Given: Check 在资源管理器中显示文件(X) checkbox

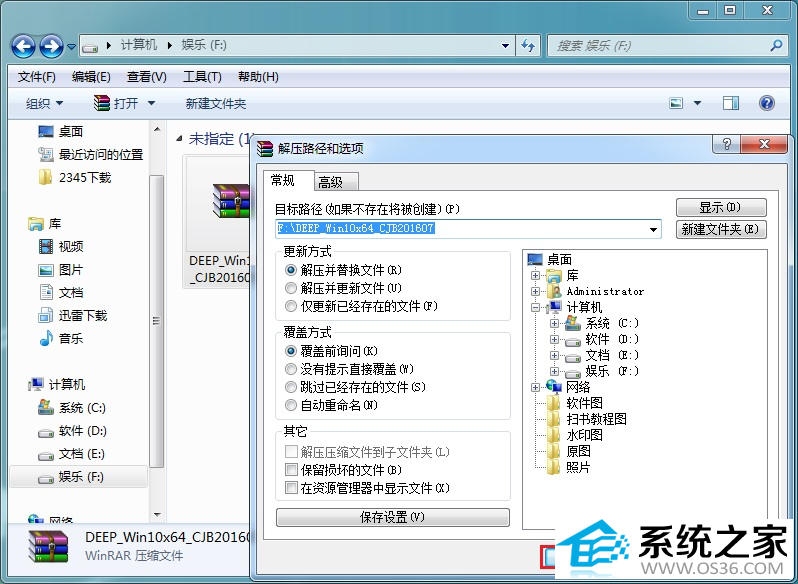Looking at the screenshot, I should (x=291, y=488).
